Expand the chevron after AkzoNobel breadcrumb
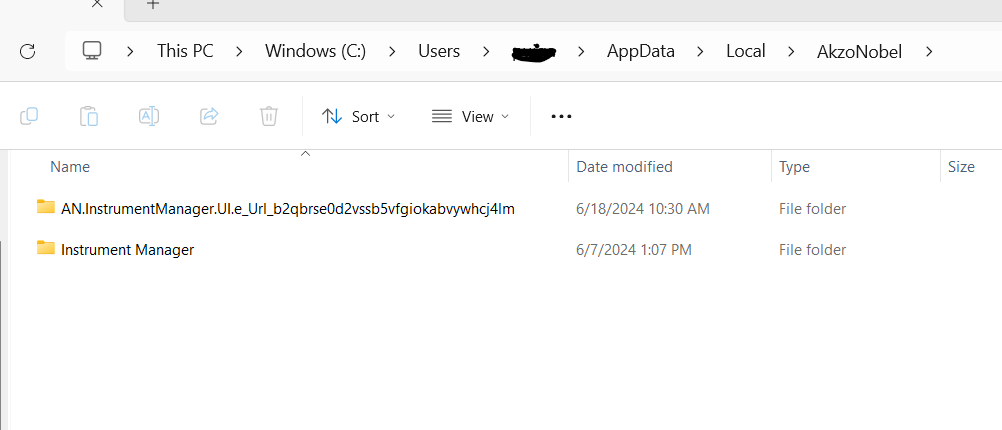Screen dimensions: 1002x430 (929, 51)
